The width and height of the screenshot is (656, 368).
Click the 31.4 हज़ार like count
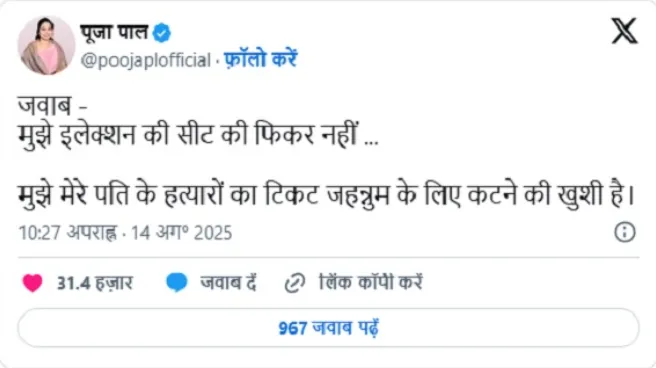[x=95, y=283]
